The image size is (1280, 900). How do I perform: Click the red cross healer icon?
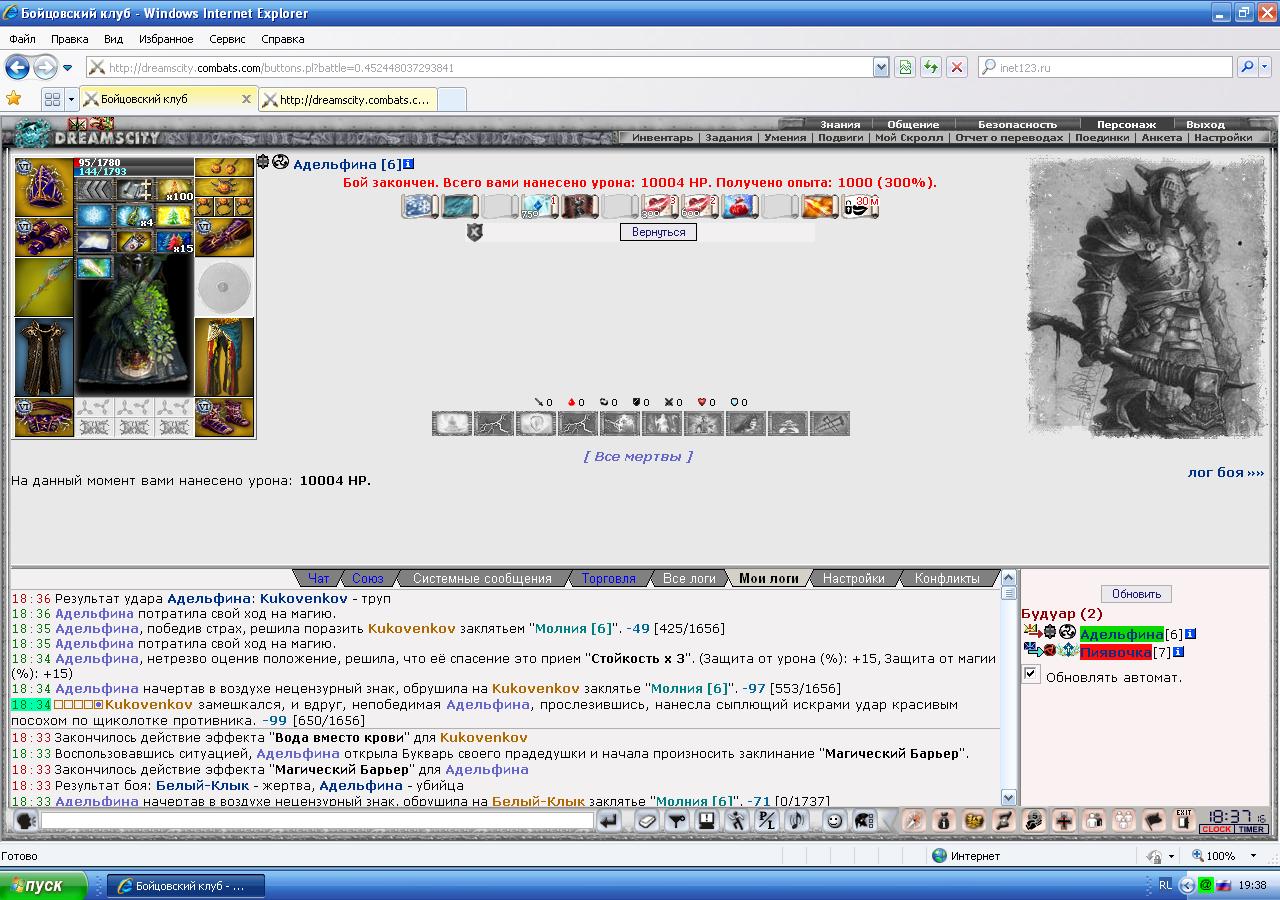point(1064,821)
